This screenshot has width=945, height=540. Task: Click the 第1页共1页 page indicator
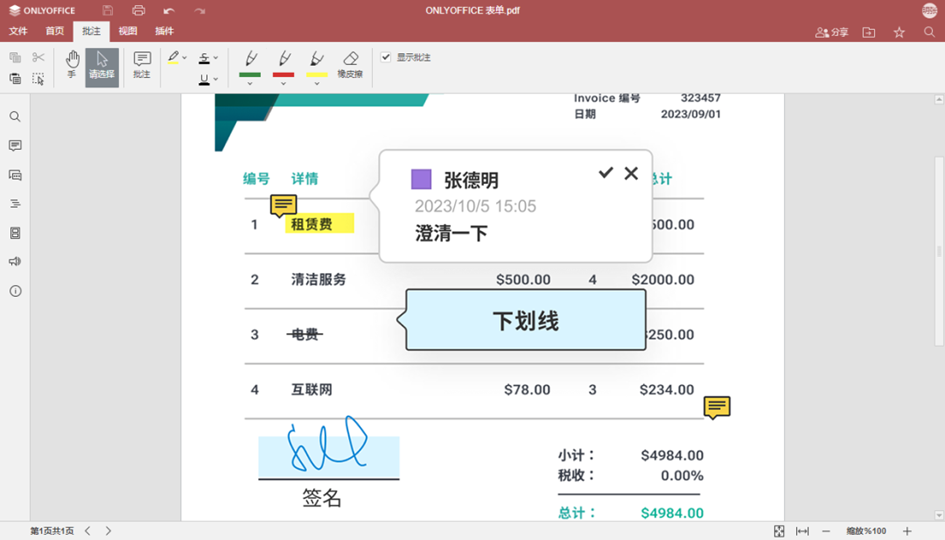point(52,531)
